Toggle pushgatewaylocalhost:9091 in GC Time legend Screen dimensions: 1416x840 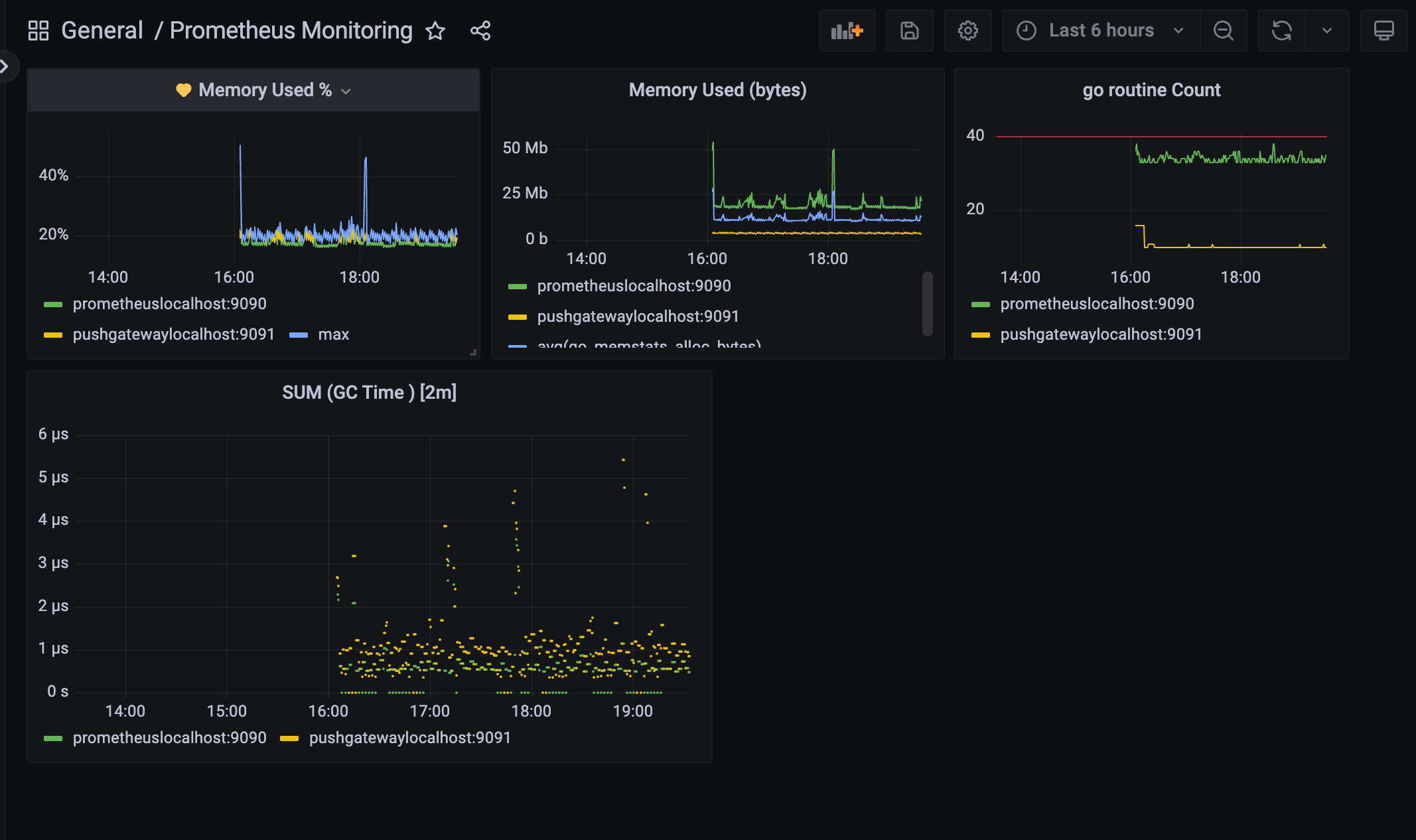(409, 738)
